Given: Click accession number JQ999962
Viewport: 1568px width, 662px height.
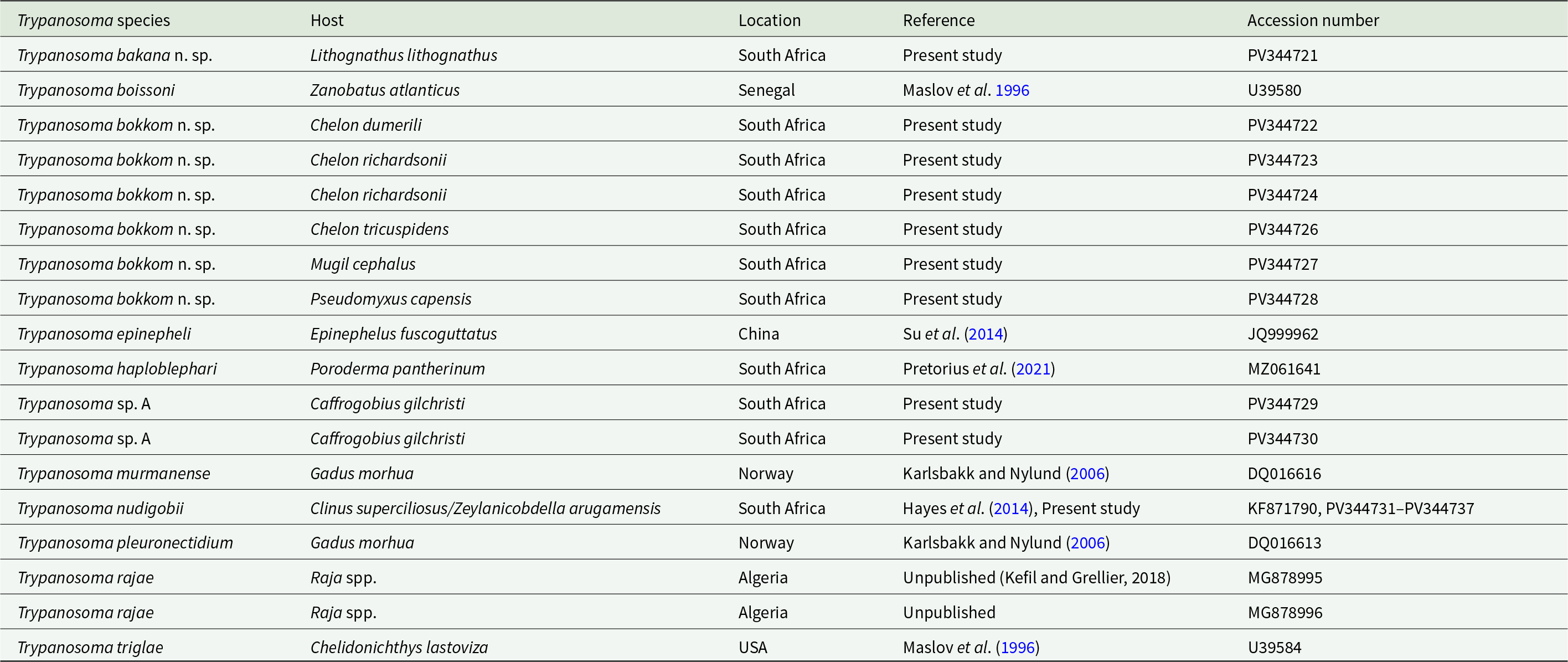Looking at the screenshot, I should pyautogui.click(x=1282, y=333).
